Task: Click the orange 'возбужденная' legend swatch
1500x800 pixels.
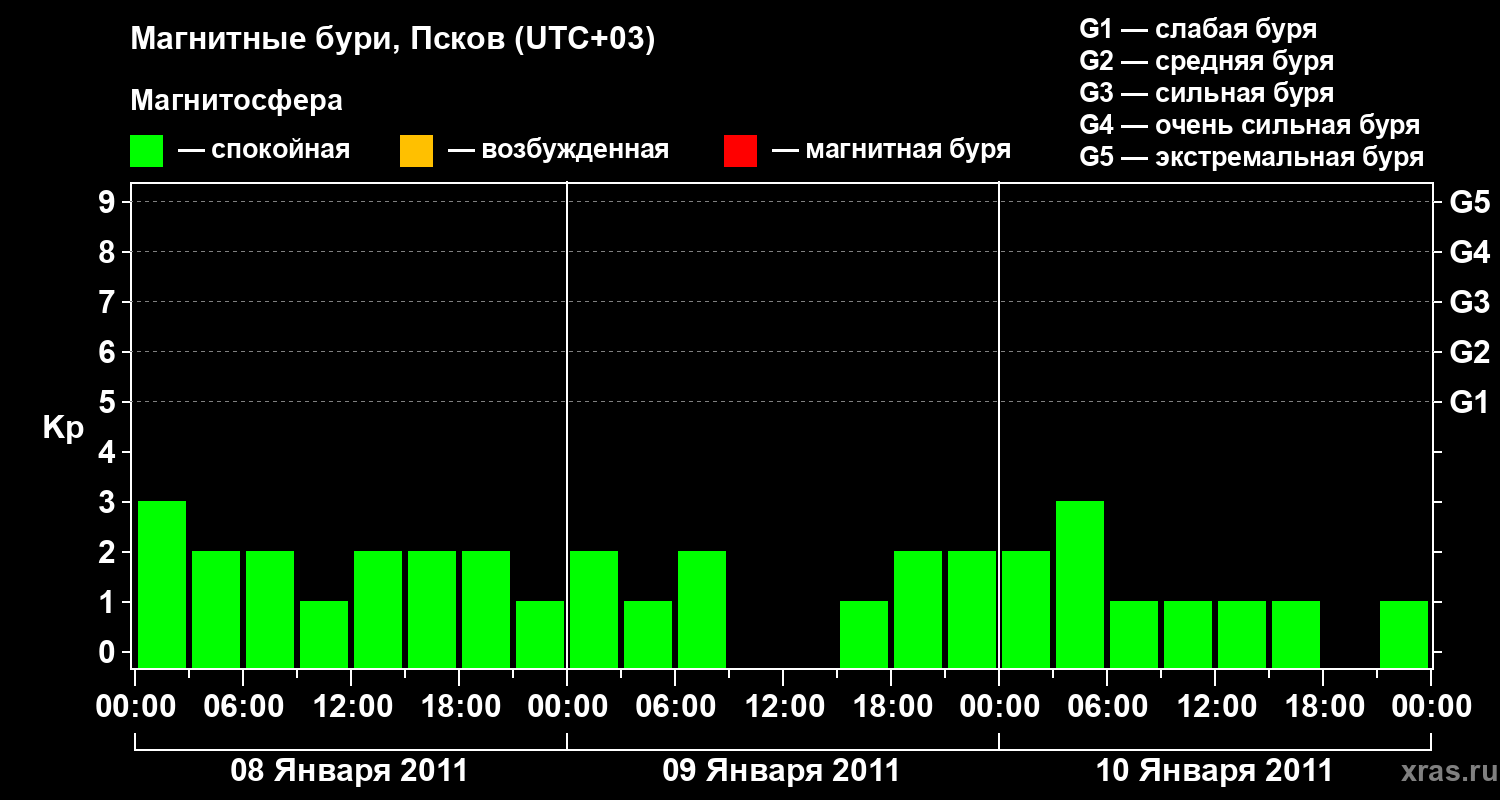Action: coord(416,151)
